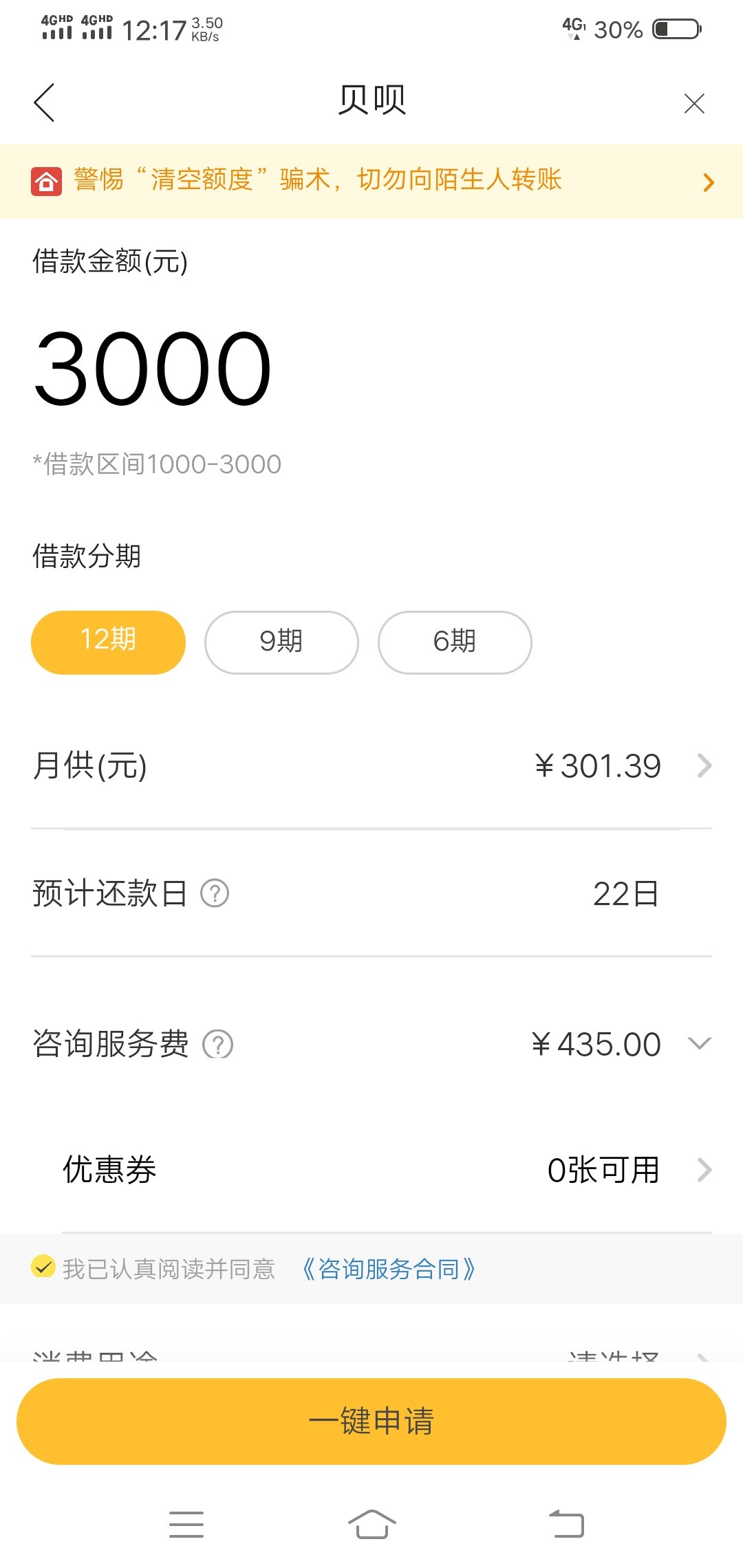Viewport: 743px width, 1568px height.
Task: Expand the 咨询服务费 ¥435.00 details
Action: tap(699, 1044)
